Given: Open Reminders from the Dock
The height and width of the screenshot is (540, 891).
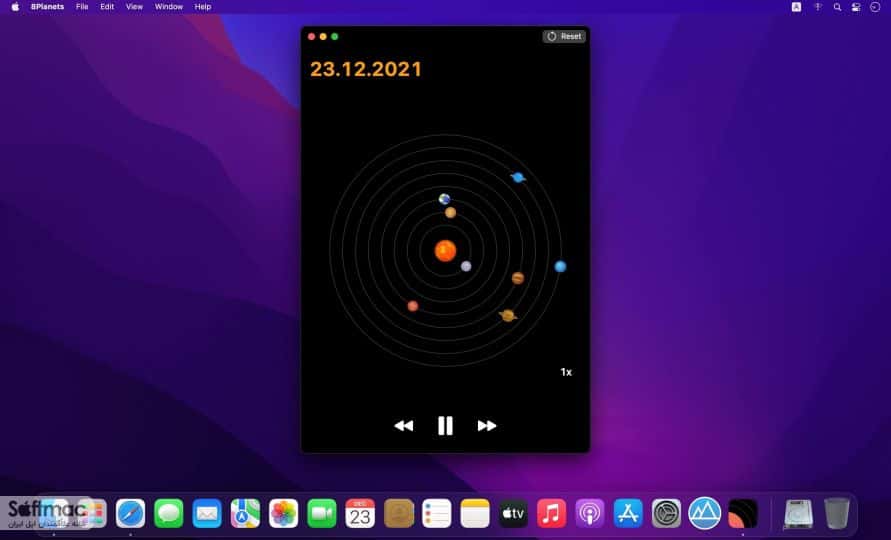Looking at the screenshot, I should coord(437,513).
